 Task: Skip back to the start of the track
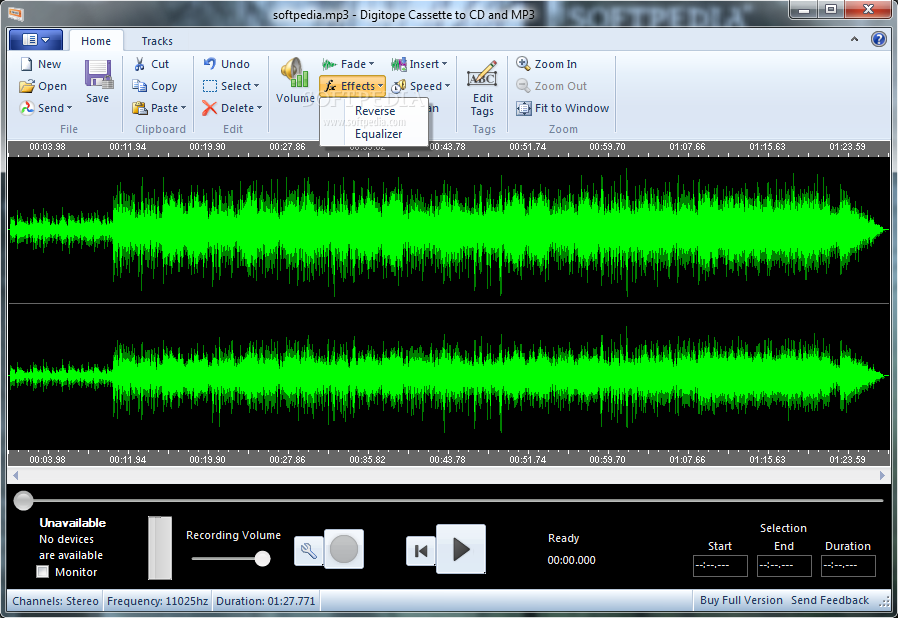point(420,551)
